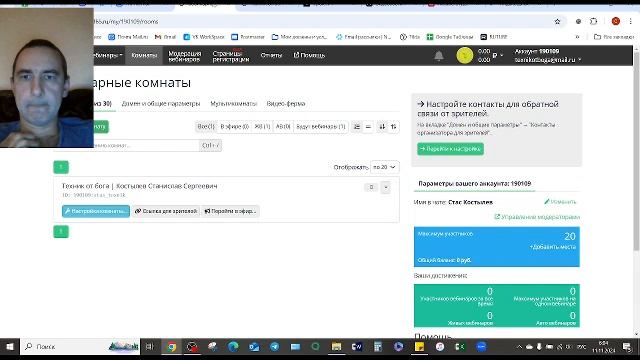Open the VK WorkSpace bookmark

point(204,37)
